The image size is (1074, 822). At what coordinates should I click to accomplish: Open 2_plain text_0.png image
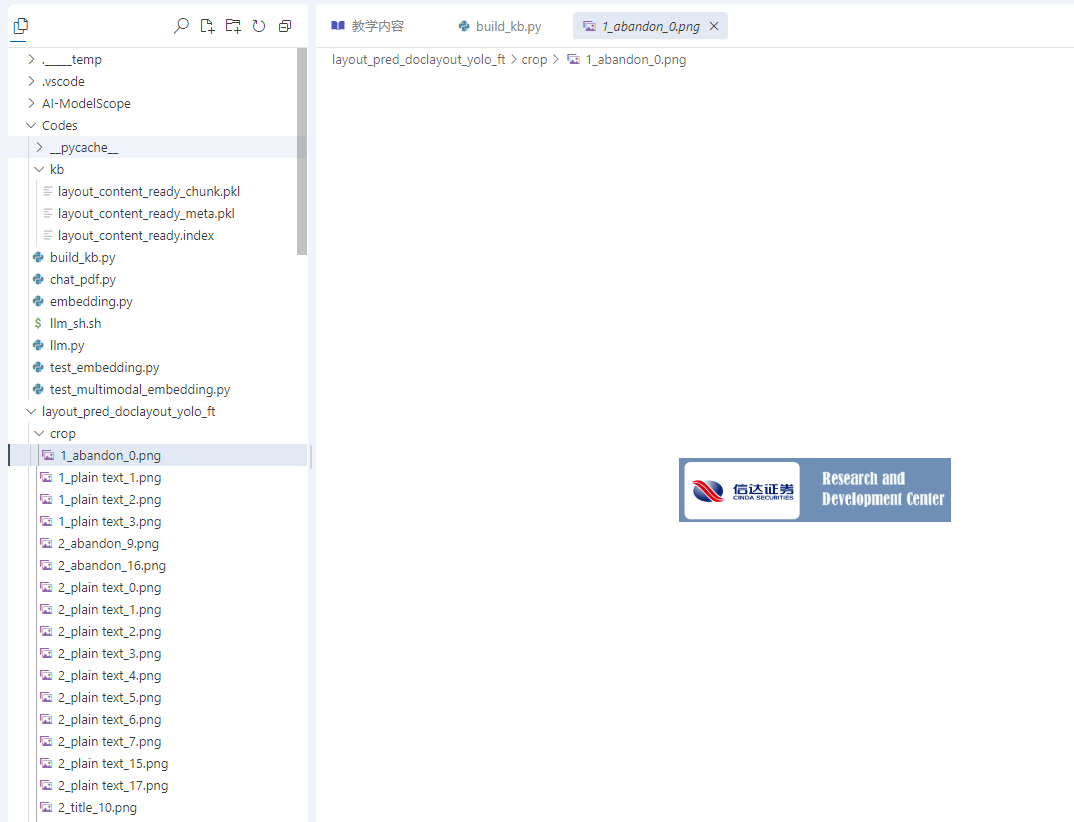point(158,588)
